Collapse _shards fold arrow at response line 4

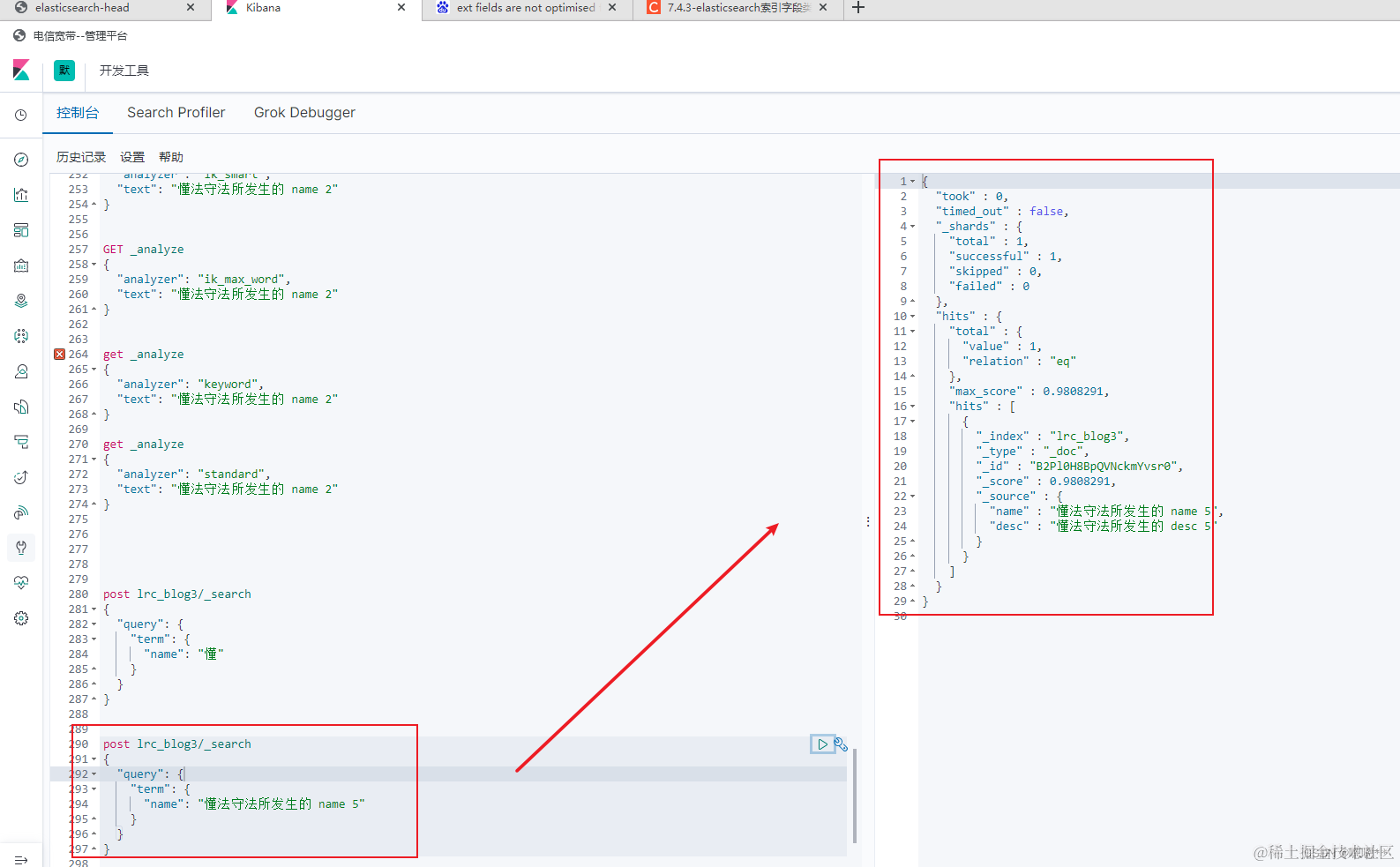[913, 227]
